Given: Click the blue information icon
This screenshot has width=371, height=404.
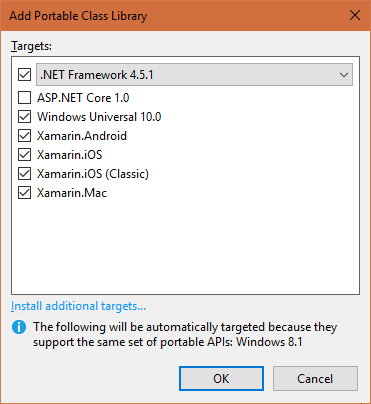Looking at the screenshot, I should point(19,327).
